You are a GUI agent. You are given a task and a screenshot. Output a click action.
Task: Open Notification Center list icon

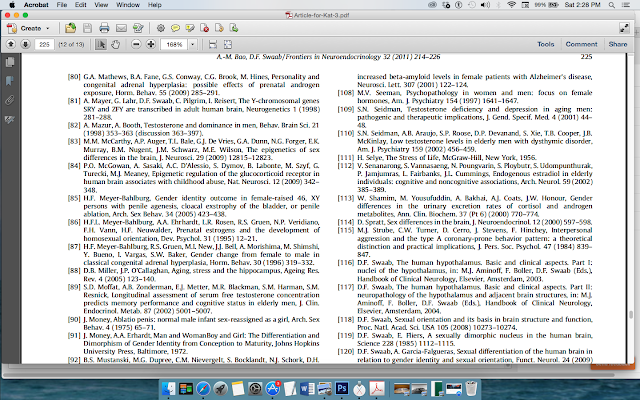625,5
